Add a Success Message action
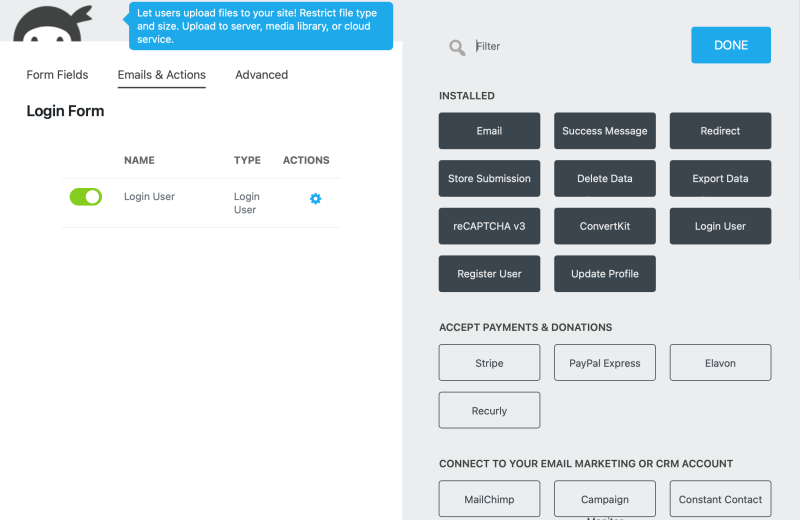The image size is (800, 520). coord(605,131)
